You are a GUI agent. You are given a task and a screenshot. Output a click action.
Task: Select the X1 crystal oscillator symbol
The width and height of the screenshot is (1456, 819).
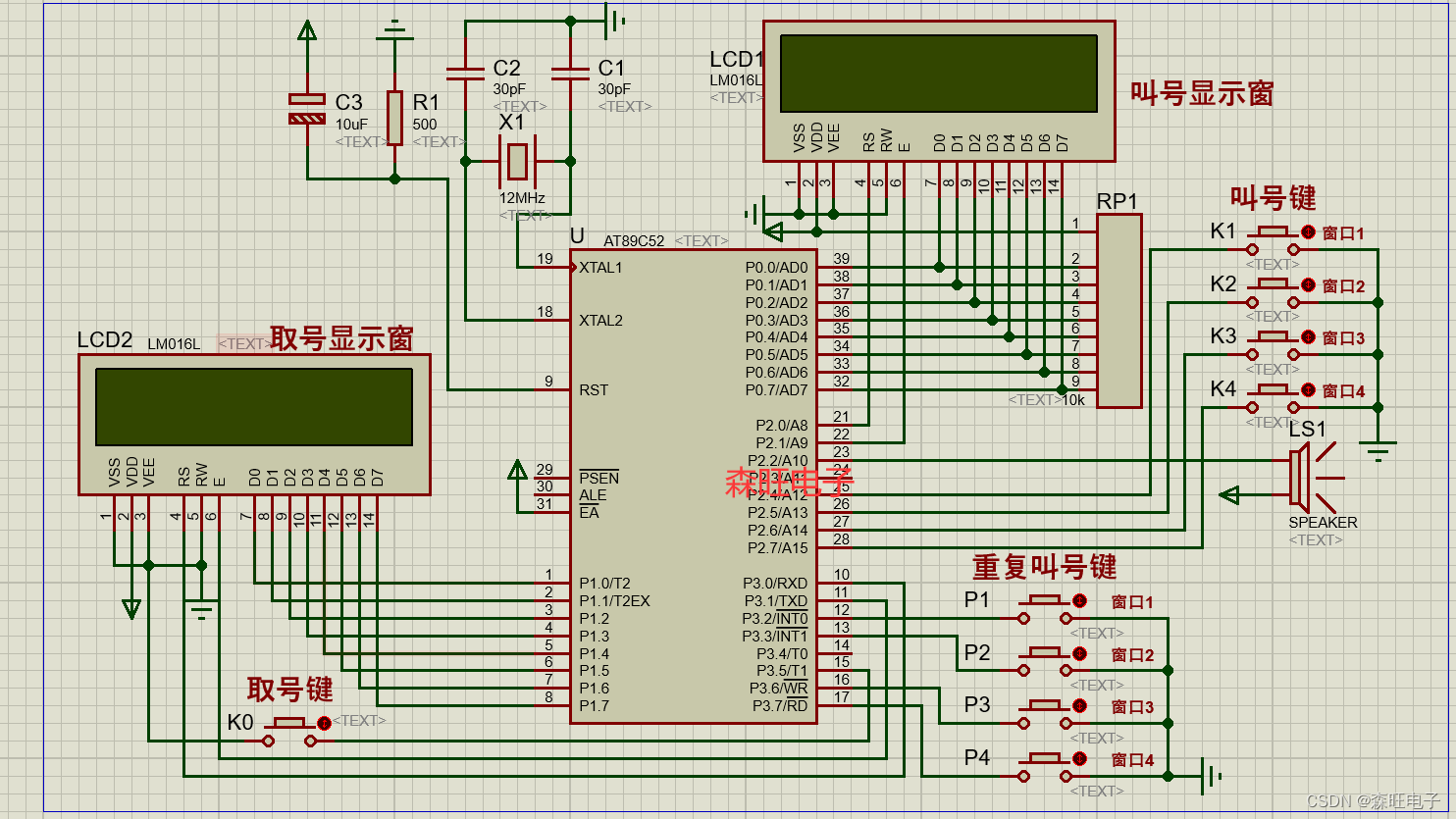pos(517,161)
